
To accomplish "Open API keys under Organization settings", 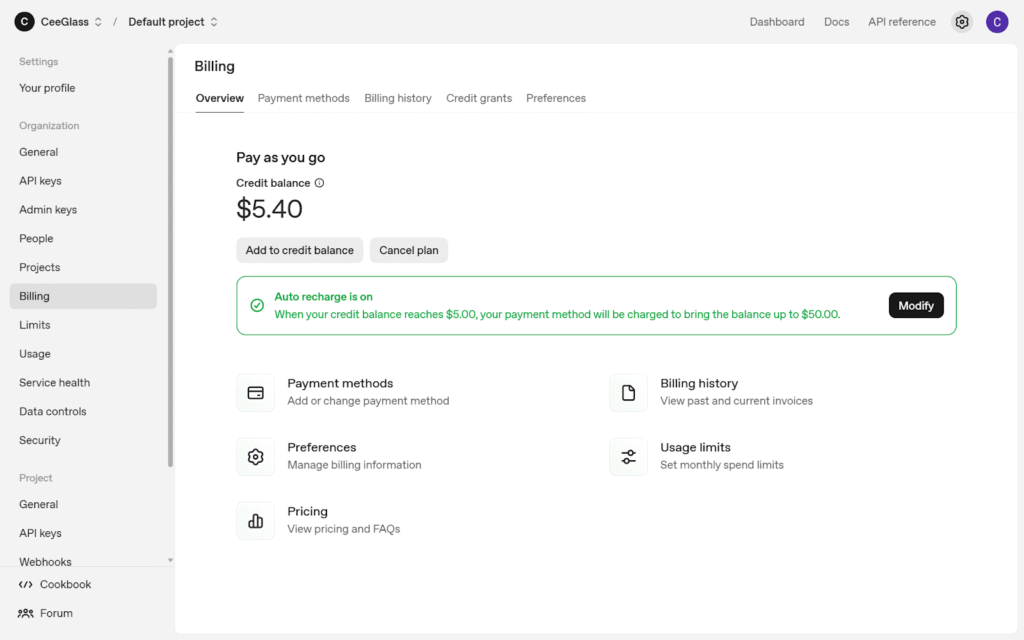I will tap(40, 181).
